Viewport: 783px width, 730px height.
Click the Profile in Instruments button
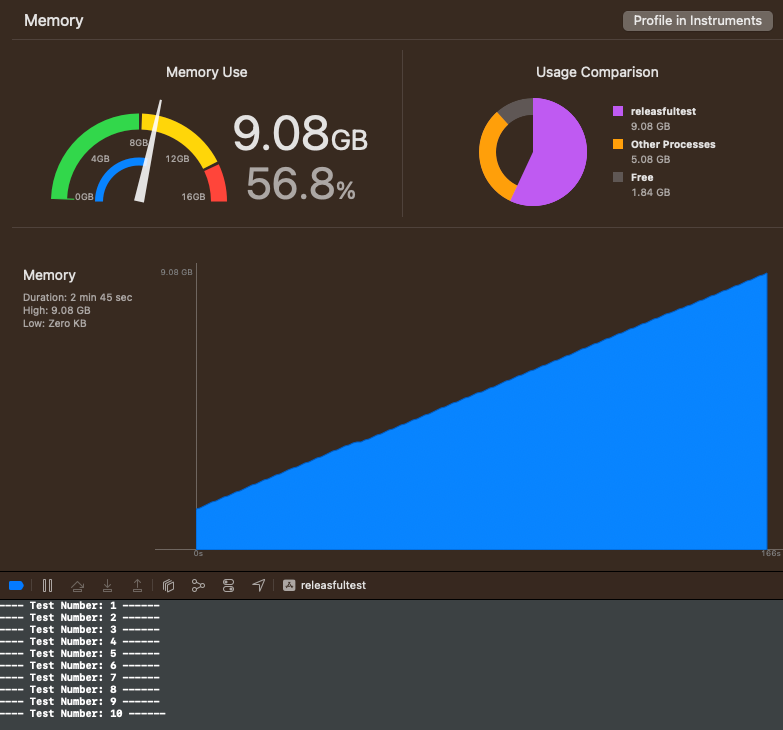point(697,20)
